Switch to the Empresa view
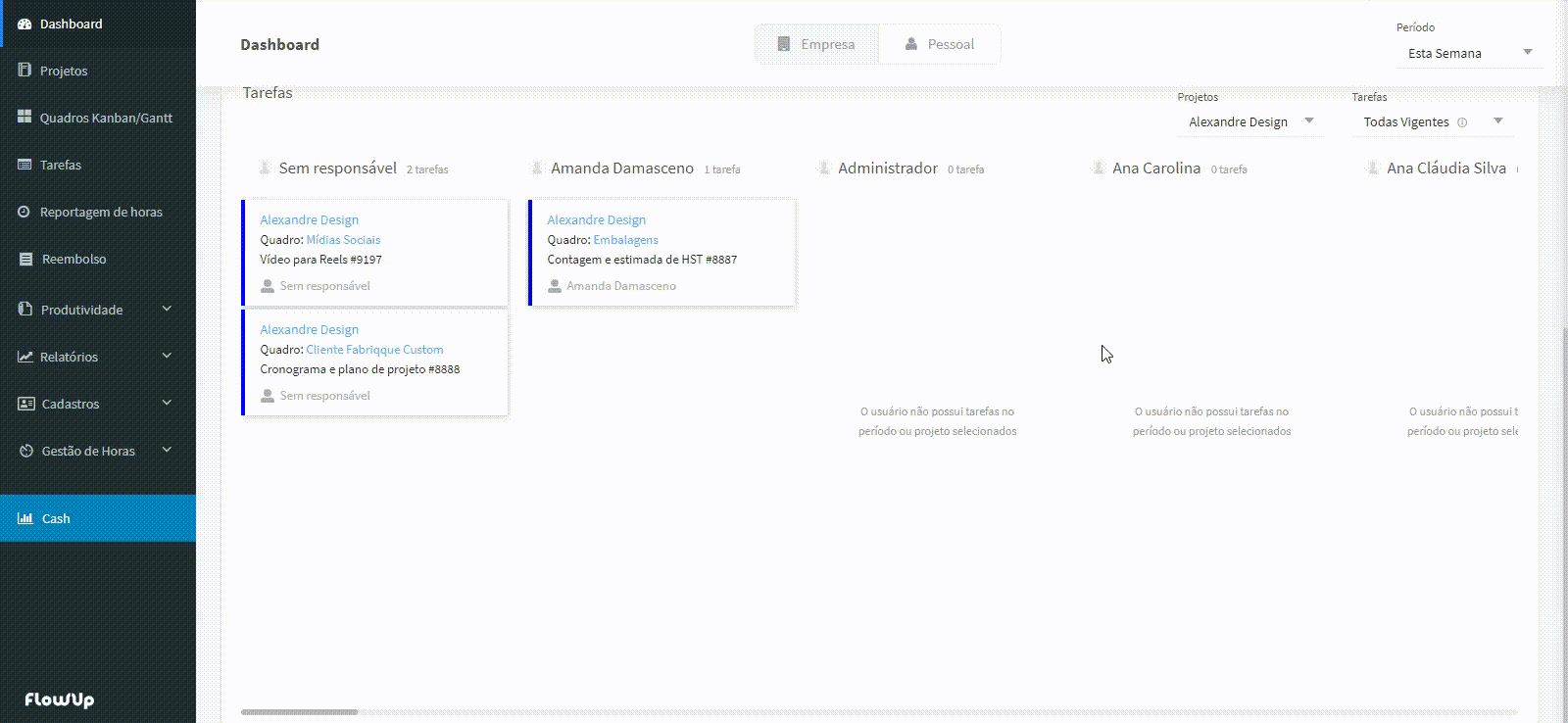The height and width of the screenshot is (723, 1568). coord(817,44)
